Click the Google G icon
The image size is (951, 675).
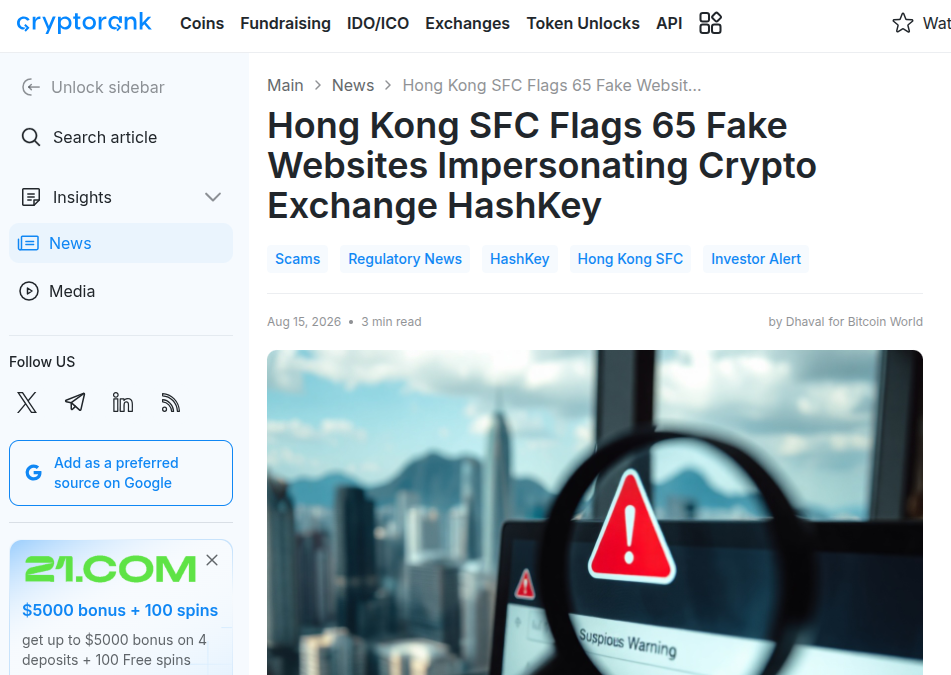pos(33,472)
